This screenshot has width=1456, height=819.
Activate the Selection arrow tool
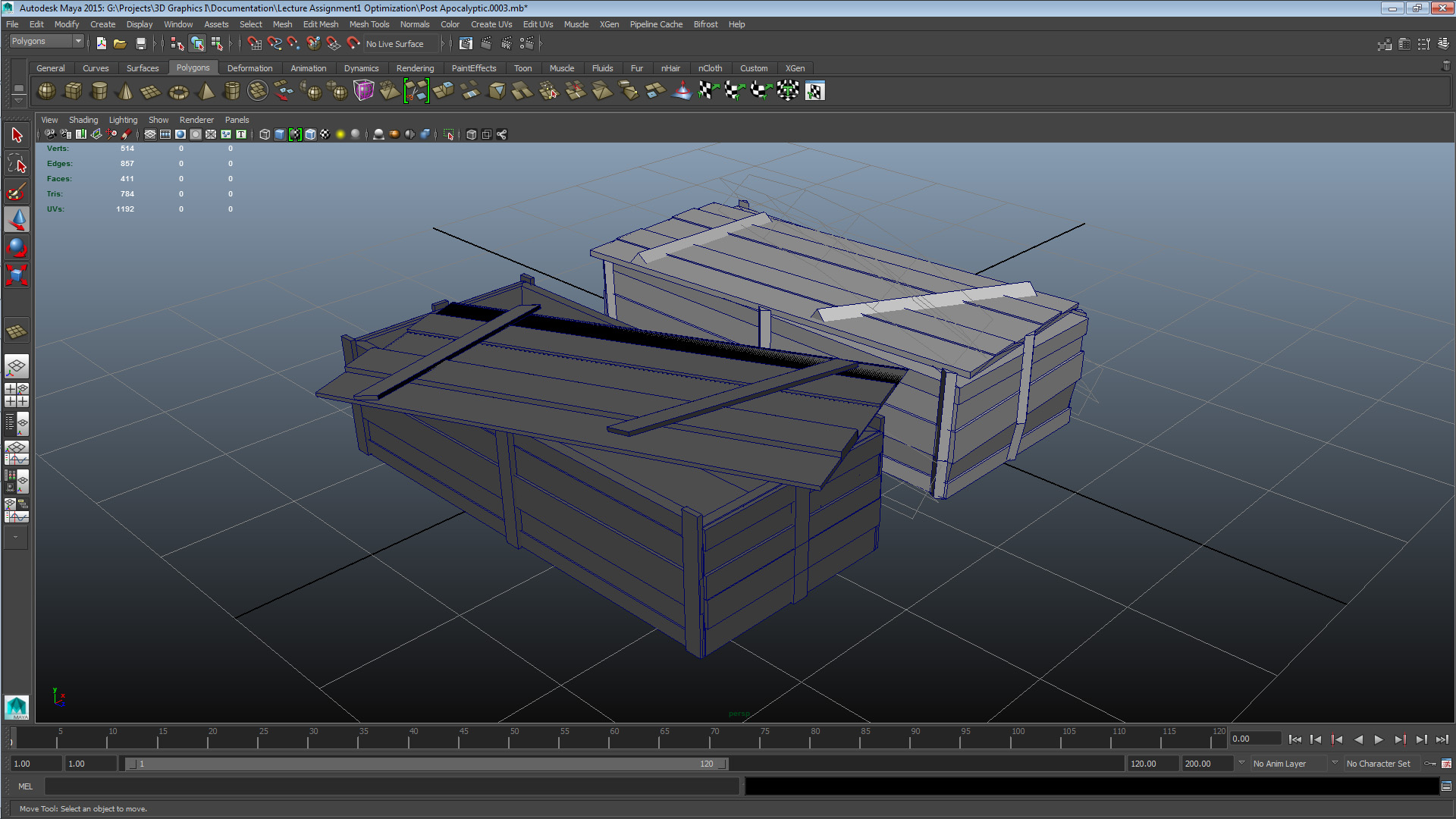pyautogui.click(x=17, y=135)
